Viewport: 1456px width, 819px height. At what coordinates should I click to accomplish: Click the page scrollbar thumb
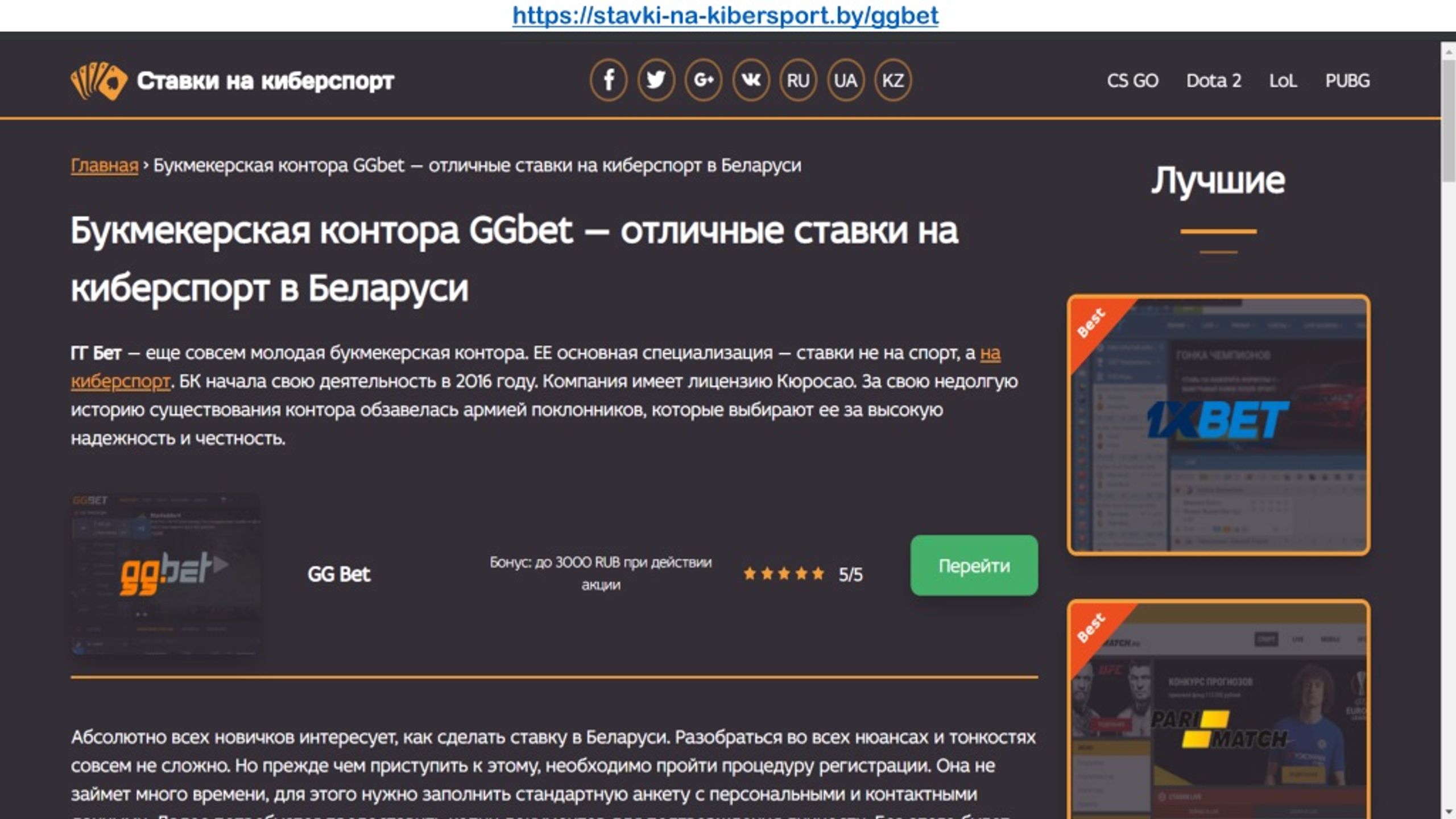pos(1449,121)
